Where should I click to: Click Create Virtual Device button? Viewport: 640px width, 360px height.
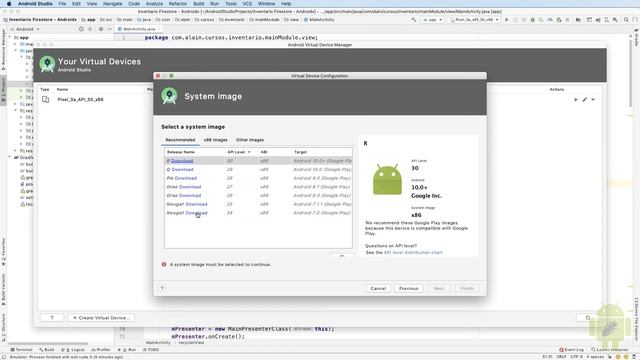coord(101,318)
